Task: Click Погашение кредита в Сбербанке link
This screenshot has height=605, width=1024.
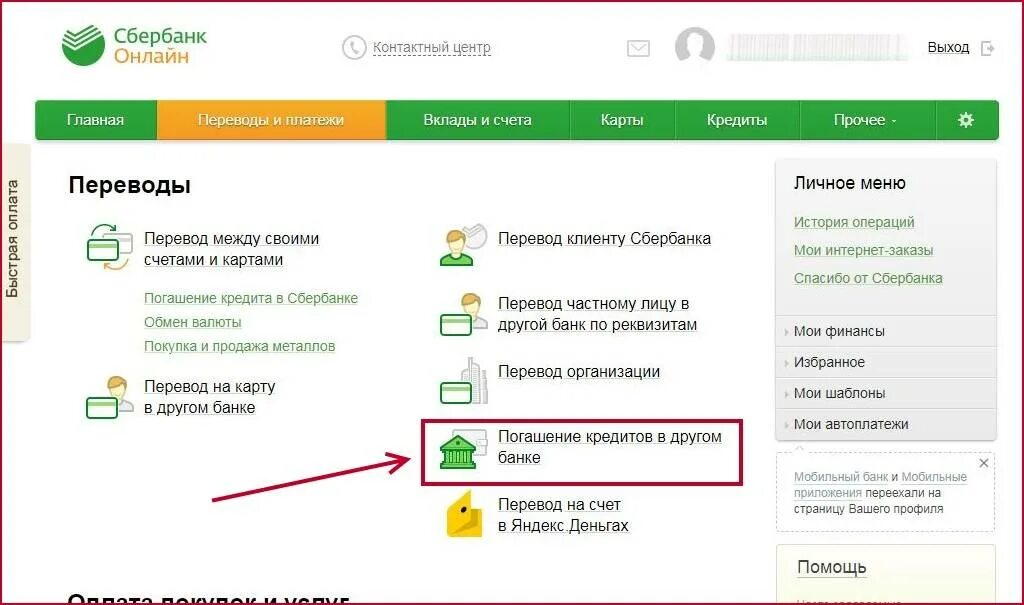Action: click(x=251, y=298)
